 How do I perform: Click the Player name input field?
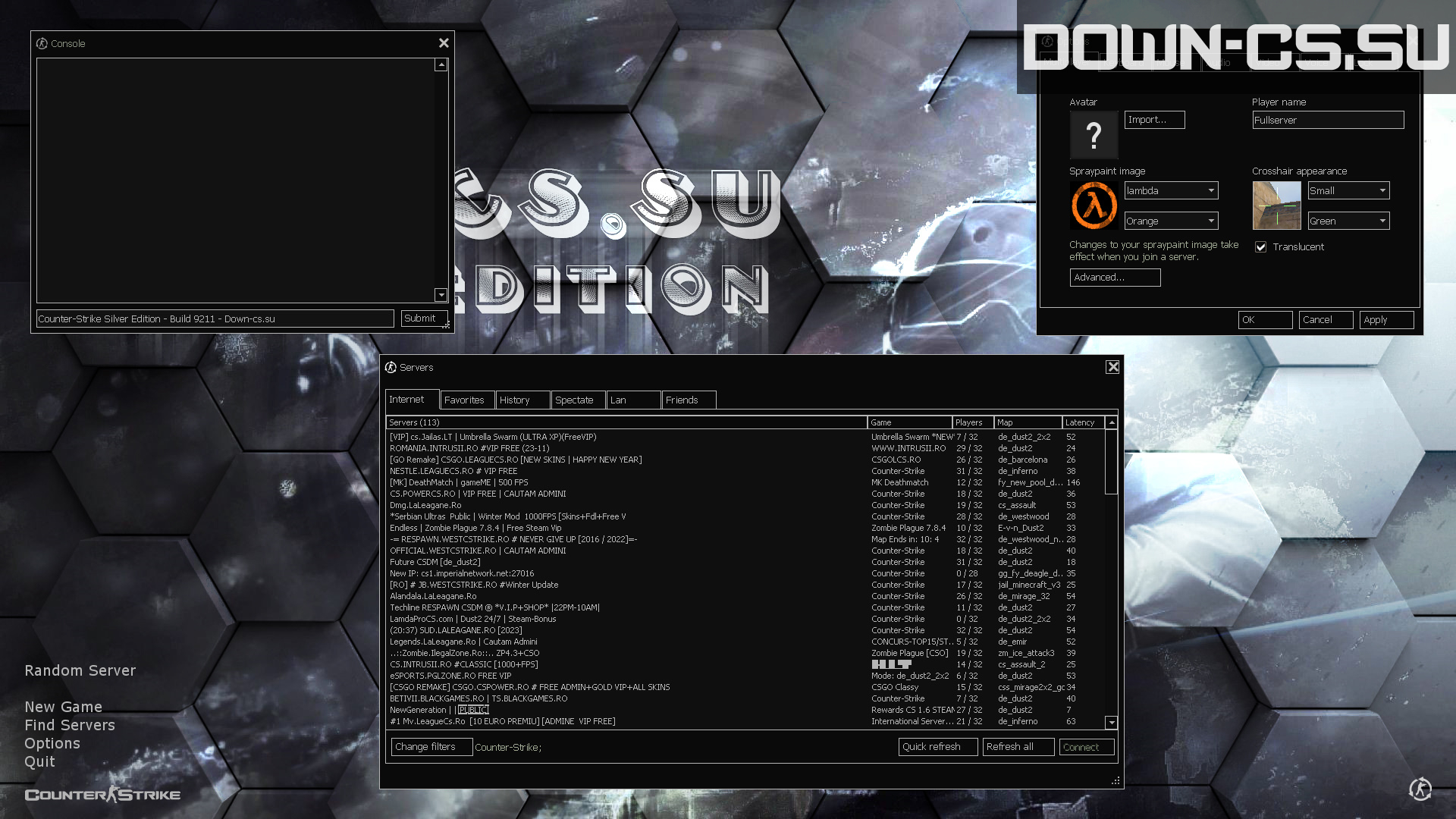1328,120
